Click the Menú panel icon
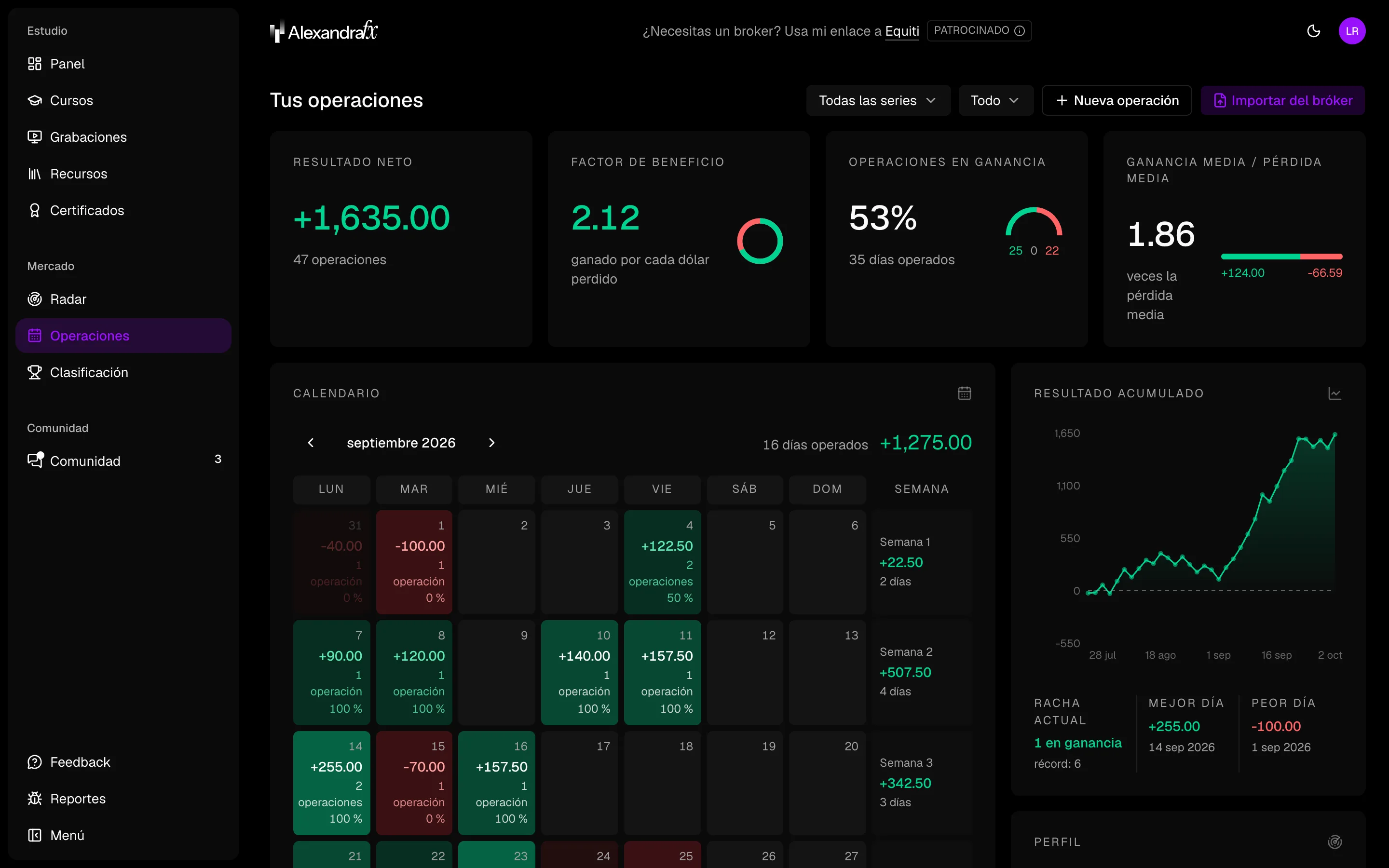Viewport: 1389px width, 868px height. [x=34, y=835]
